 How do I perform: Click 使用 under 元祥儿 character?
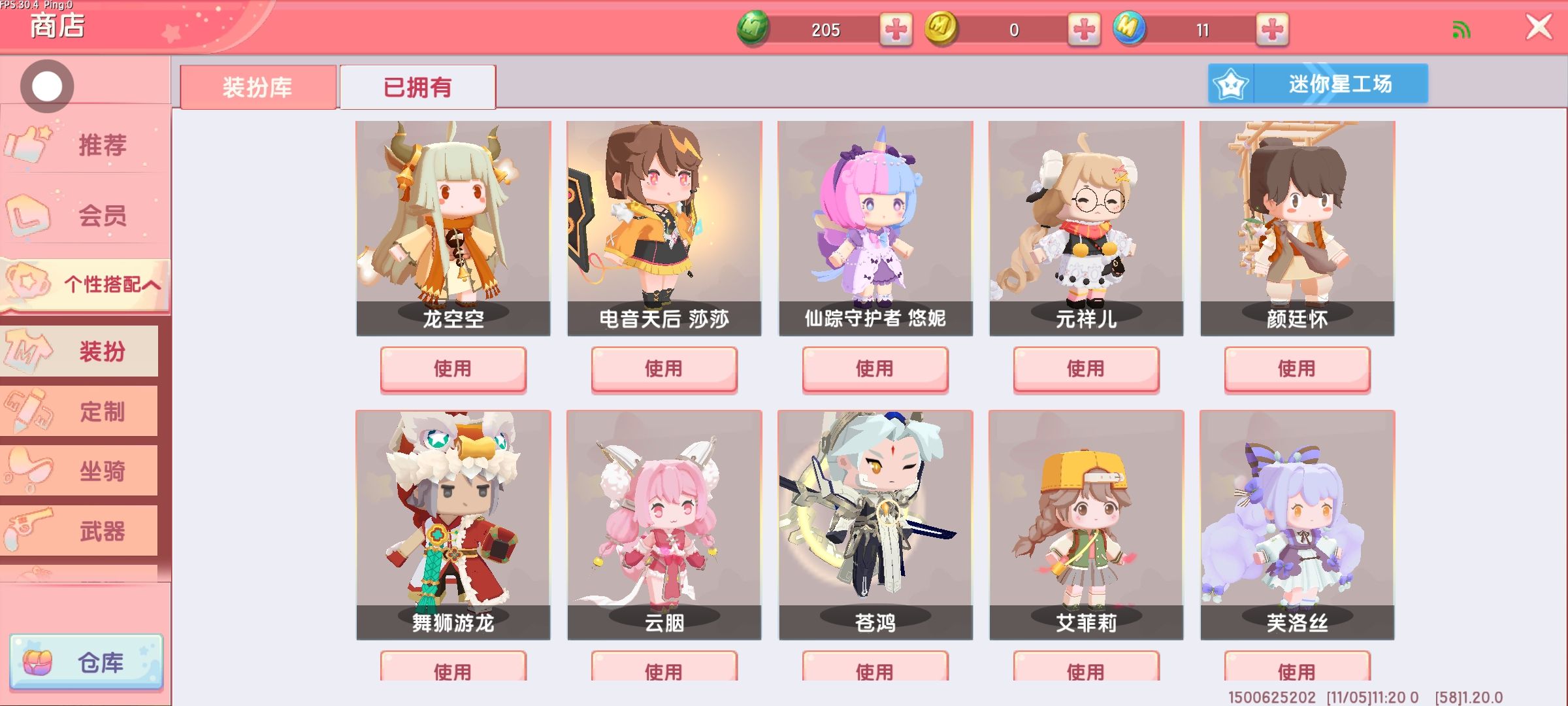[1086, 369]
